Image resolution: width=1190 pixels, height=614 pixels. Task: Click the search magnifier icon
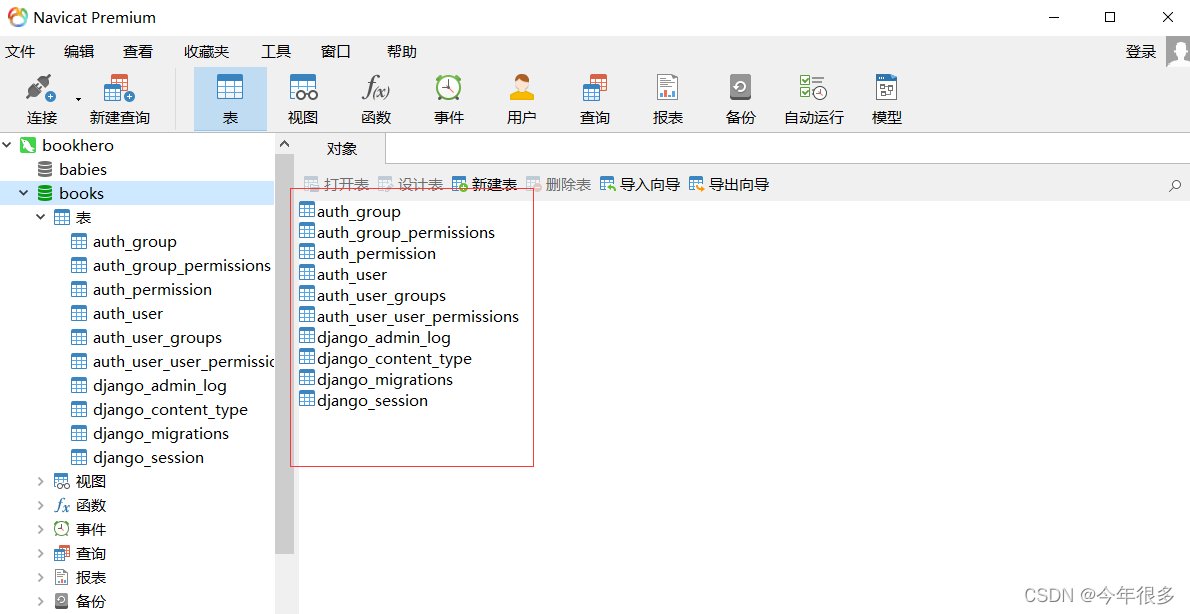(x=1175, y=185)
